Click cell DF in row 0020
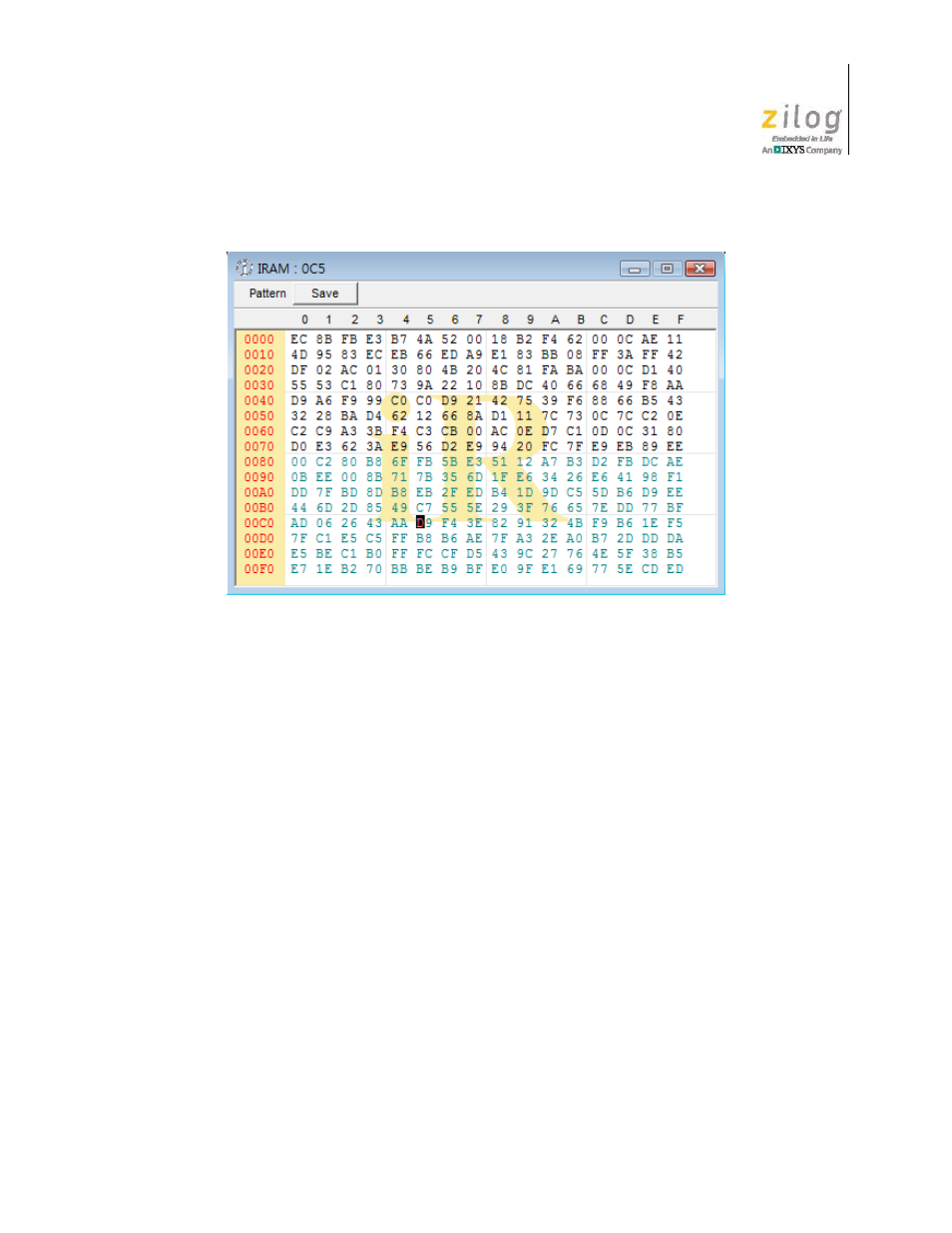 (x=299, y=370)
